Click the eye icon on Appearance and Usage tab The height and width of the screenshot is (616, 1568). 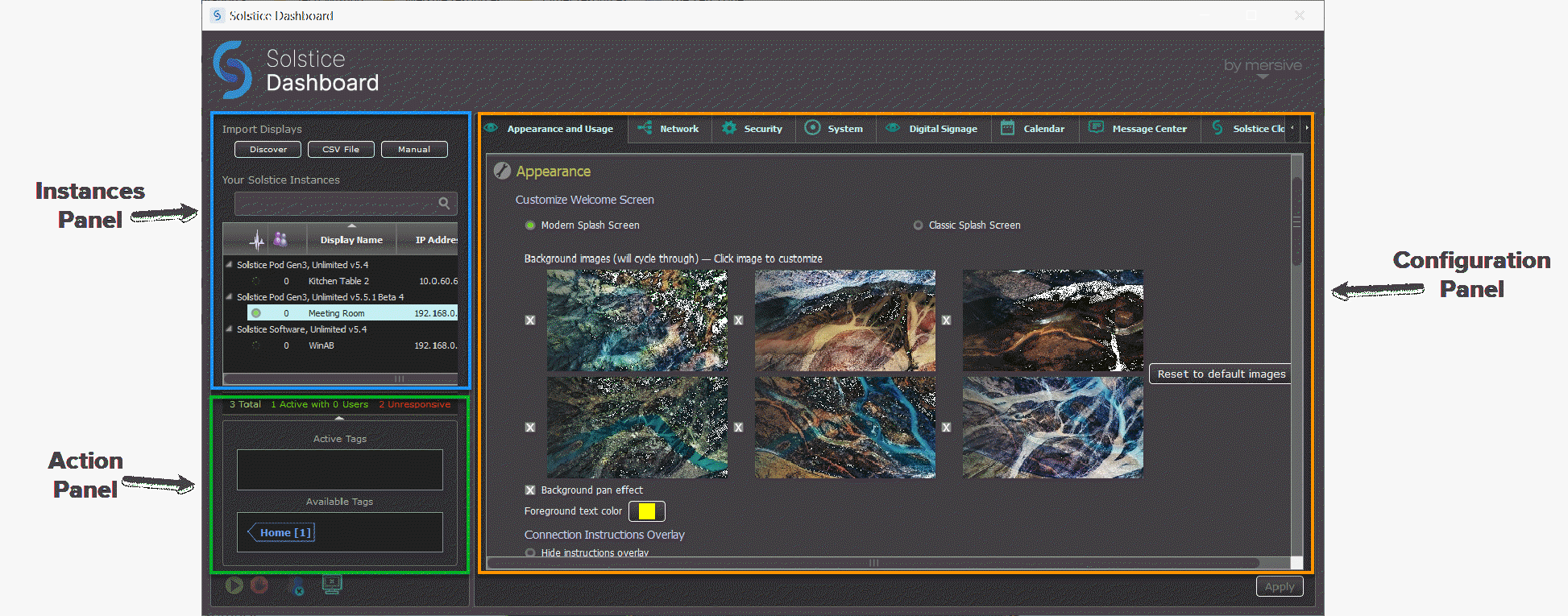(491, 127)
